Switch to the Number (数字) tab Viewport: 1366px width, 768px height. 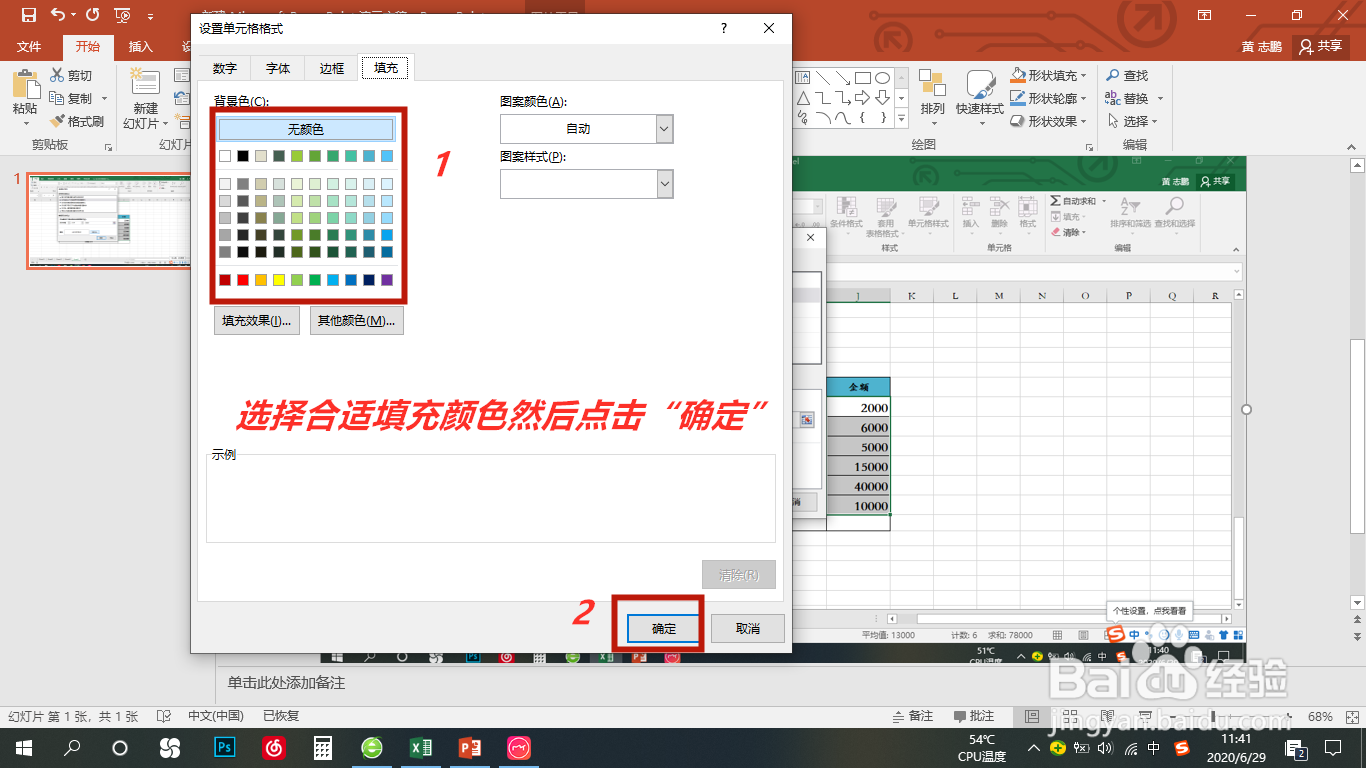click(x=225, y=68)
